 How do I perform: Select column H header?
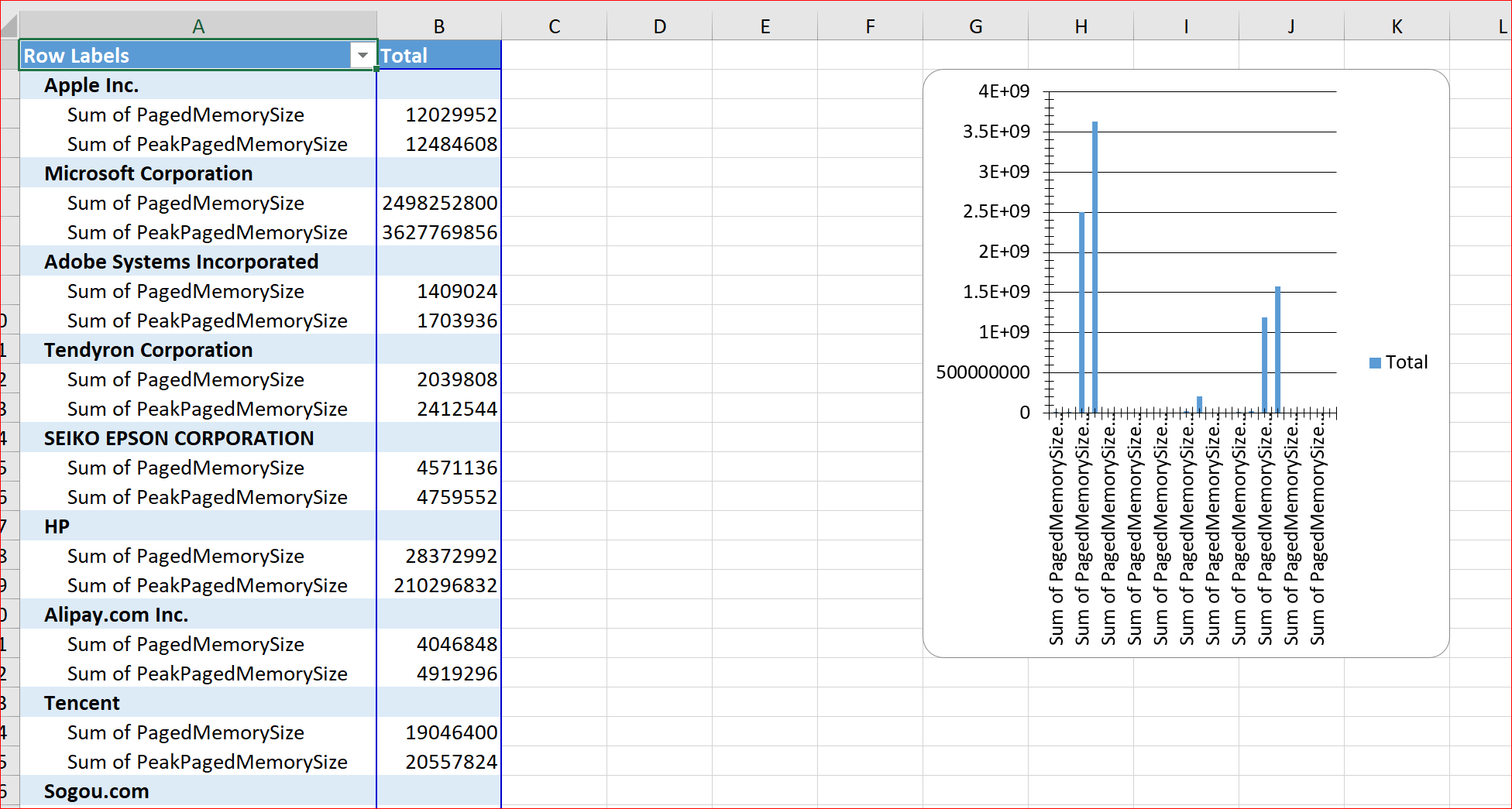1081,26
